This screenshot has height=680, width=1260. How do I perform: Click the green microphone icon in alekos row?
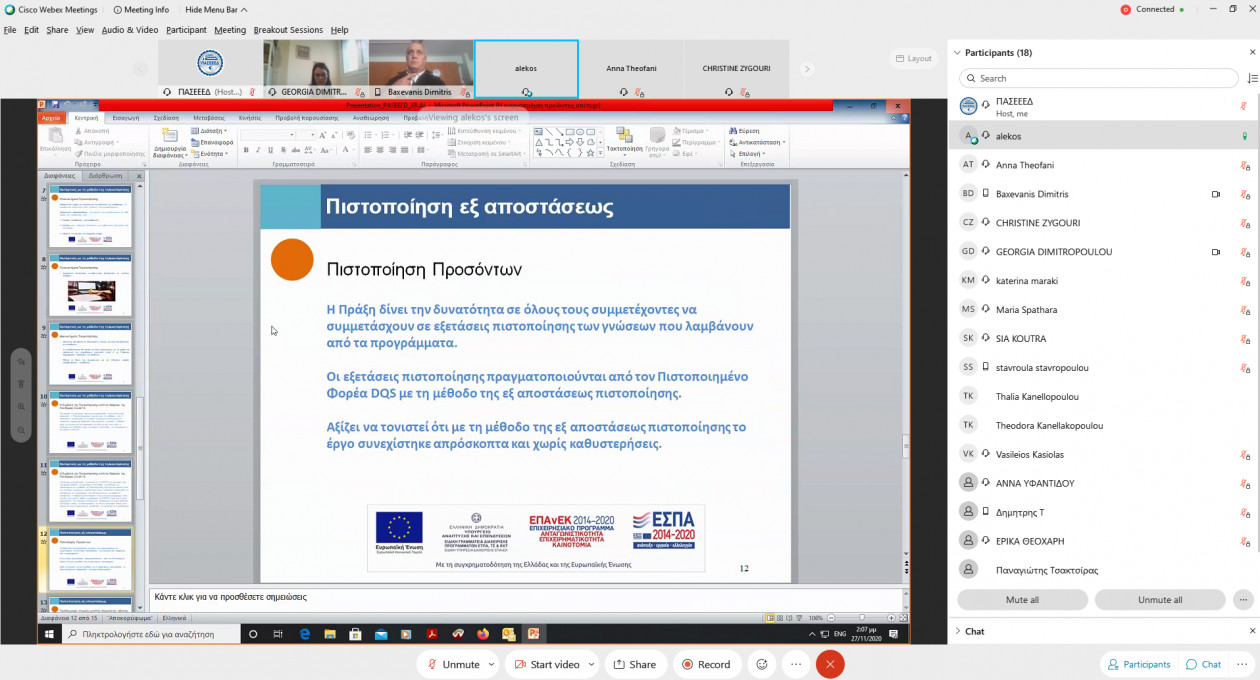point(1244,136)
